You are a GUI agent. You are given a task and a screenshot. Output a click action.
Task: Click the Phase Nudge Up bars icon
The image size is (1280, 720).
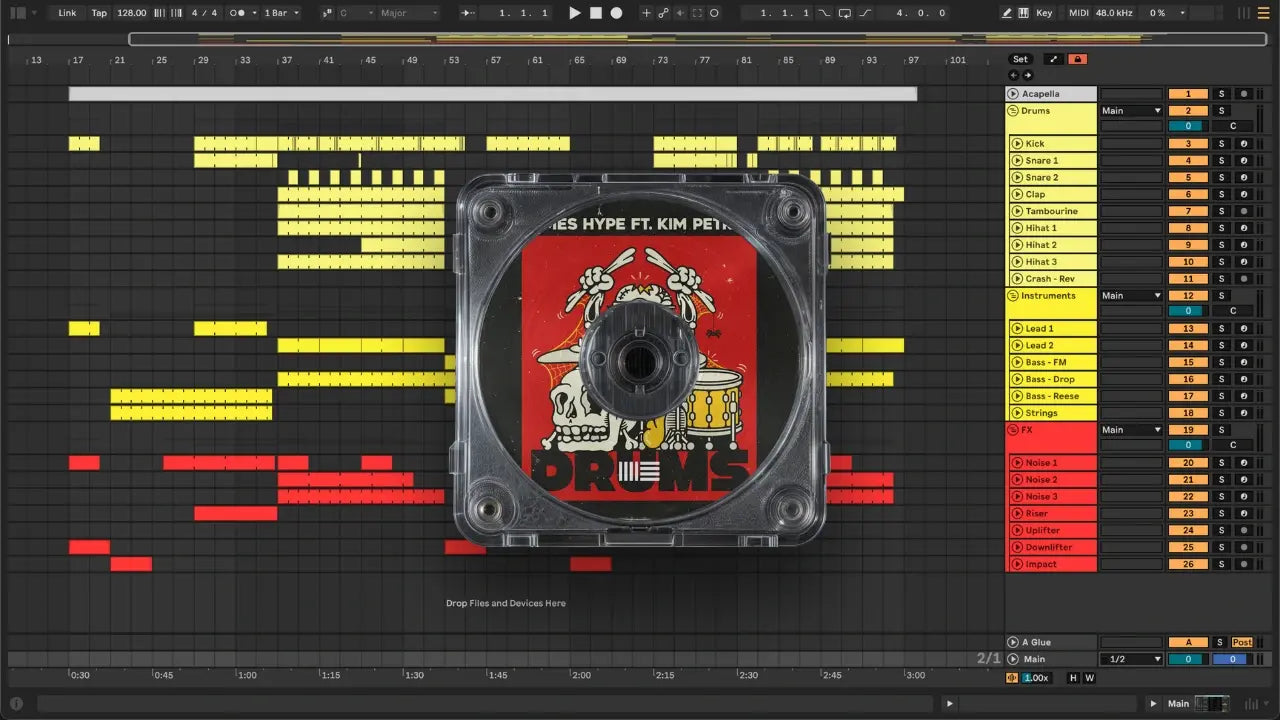tap(175, 13)
